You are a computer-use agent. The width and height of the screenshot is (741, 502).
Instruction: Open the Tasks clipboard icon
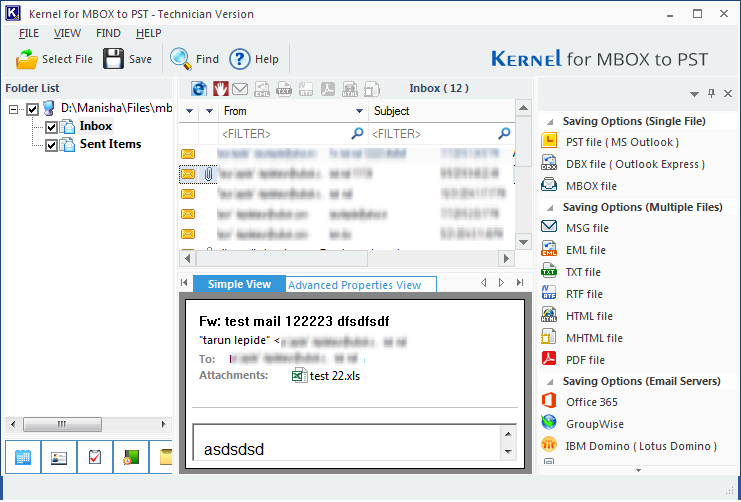point(95,457)
